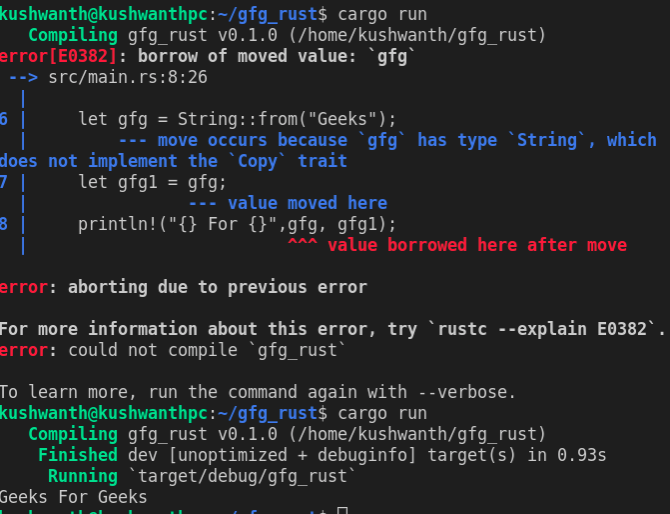Click the 'value moved here' note
This screenshot has height=514, width=670.
coord(307,203)
